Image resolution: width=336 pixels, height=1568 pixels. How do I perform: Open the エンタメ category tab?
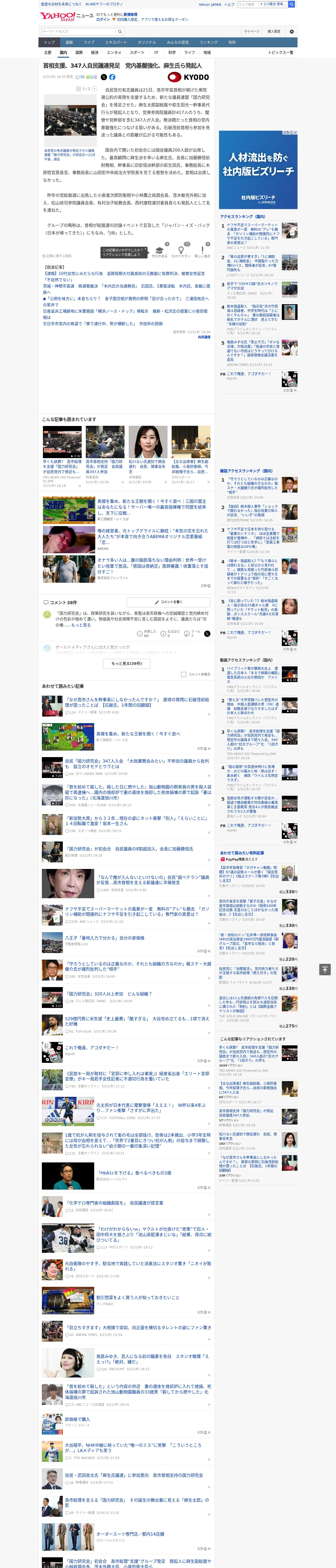(x=114, y=52)
